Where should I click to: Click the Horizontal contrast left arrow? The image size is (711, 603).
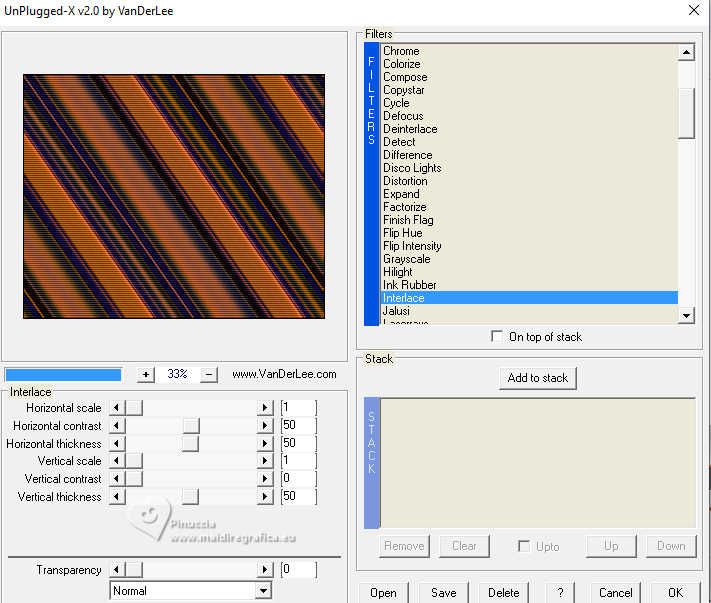tap(117, 426)
